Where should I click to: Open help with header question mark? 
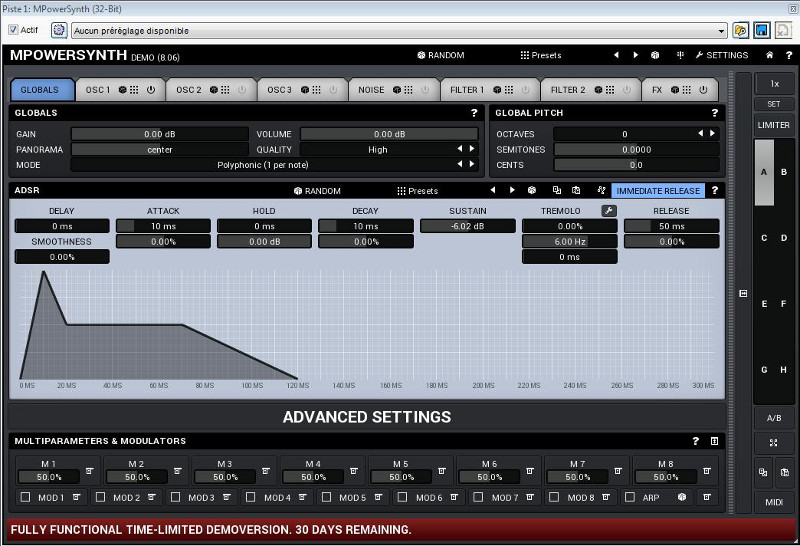789,55
